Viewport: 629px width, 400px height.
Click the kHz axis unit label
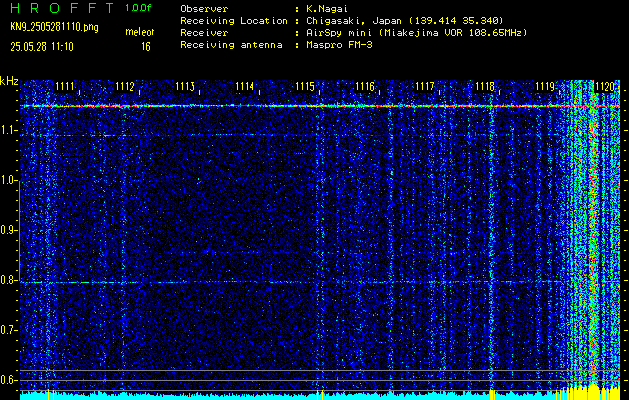click(9, 81)
